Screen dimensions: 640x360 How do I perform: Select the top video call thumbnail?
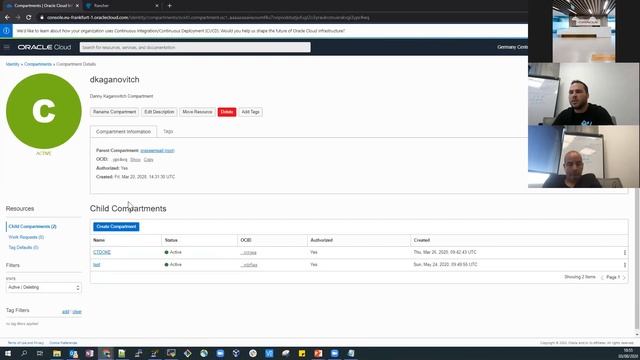[x=584, y=31]
